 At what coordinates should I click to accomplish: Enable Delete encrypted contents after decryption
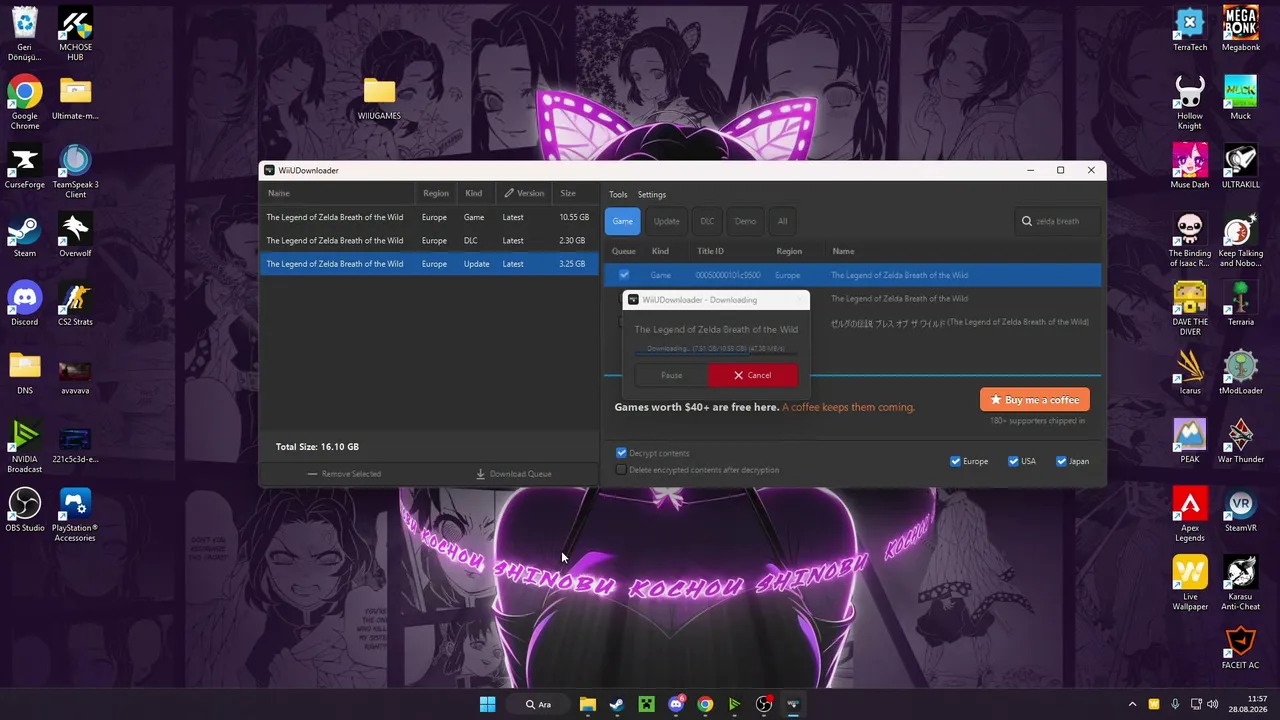[x=621, y=470]
